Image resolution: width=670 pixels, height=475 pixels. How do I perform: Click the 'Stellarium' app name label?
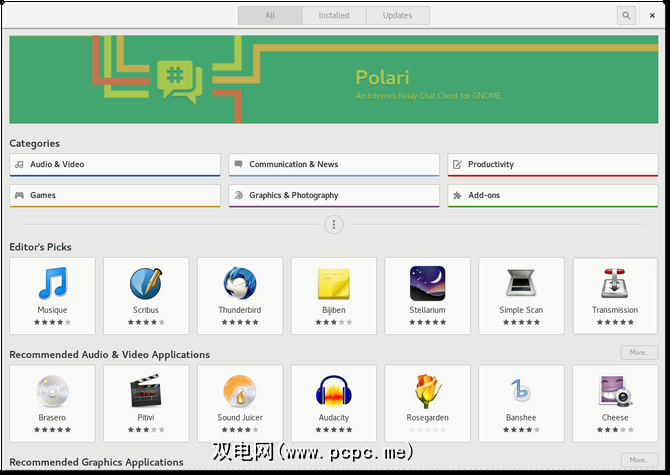(x=427, y=310)
